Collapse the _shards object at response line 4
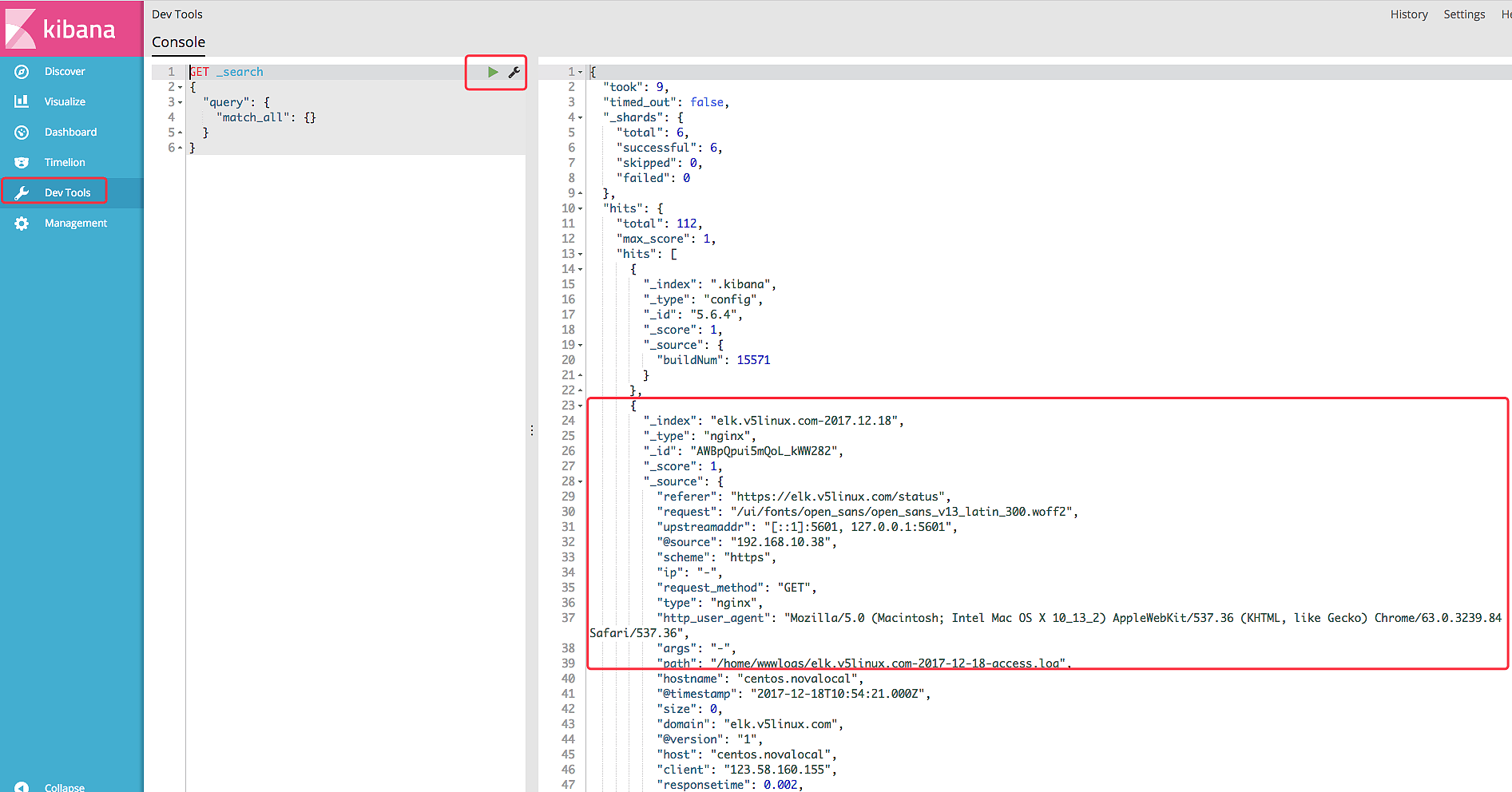Image resolution: width=1512 pixels, height=792 pixels. pyautogui.click(x=581, y=118)
